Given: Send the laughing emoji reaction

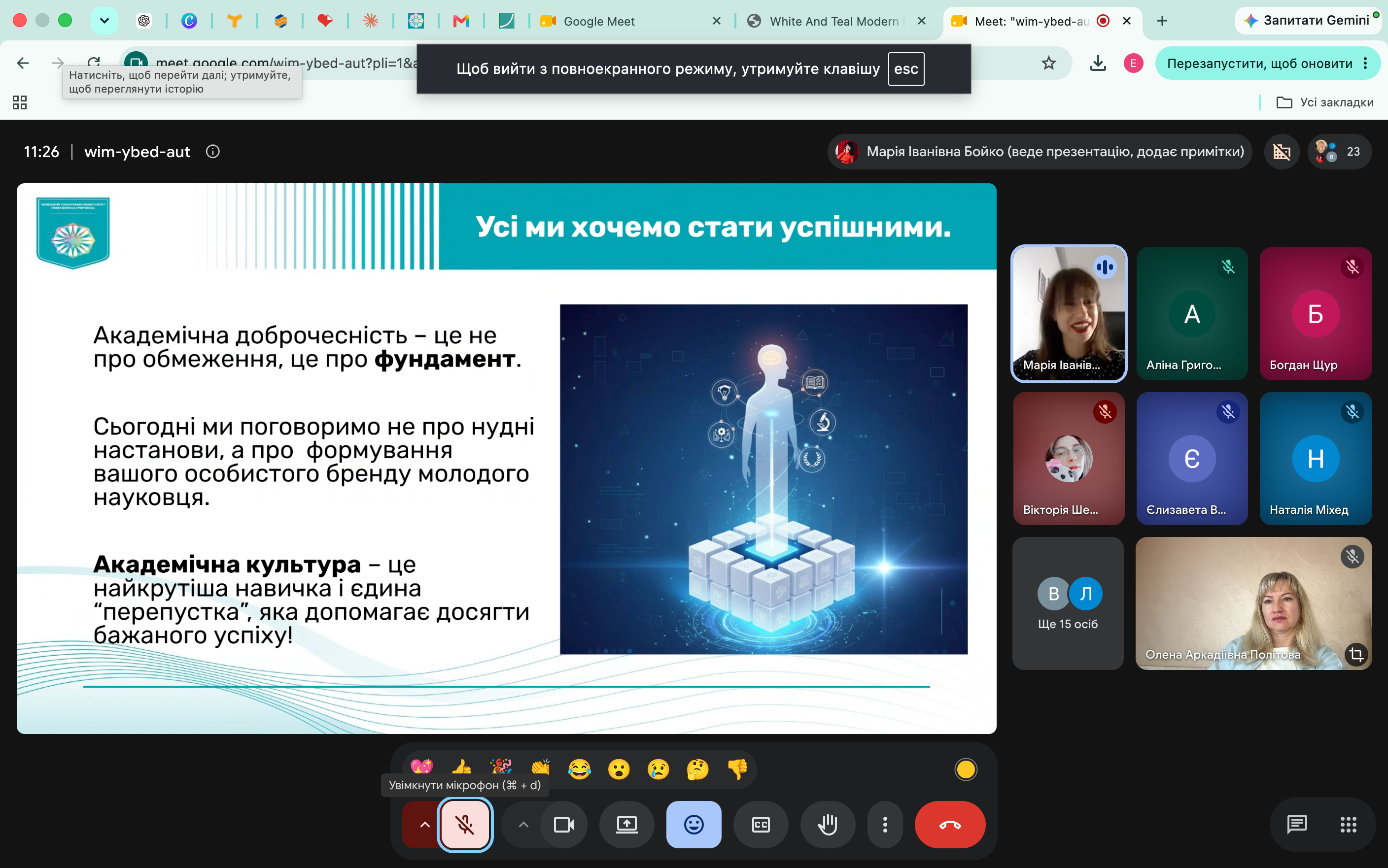Looking at the screenshot, I should click(580, 768).
